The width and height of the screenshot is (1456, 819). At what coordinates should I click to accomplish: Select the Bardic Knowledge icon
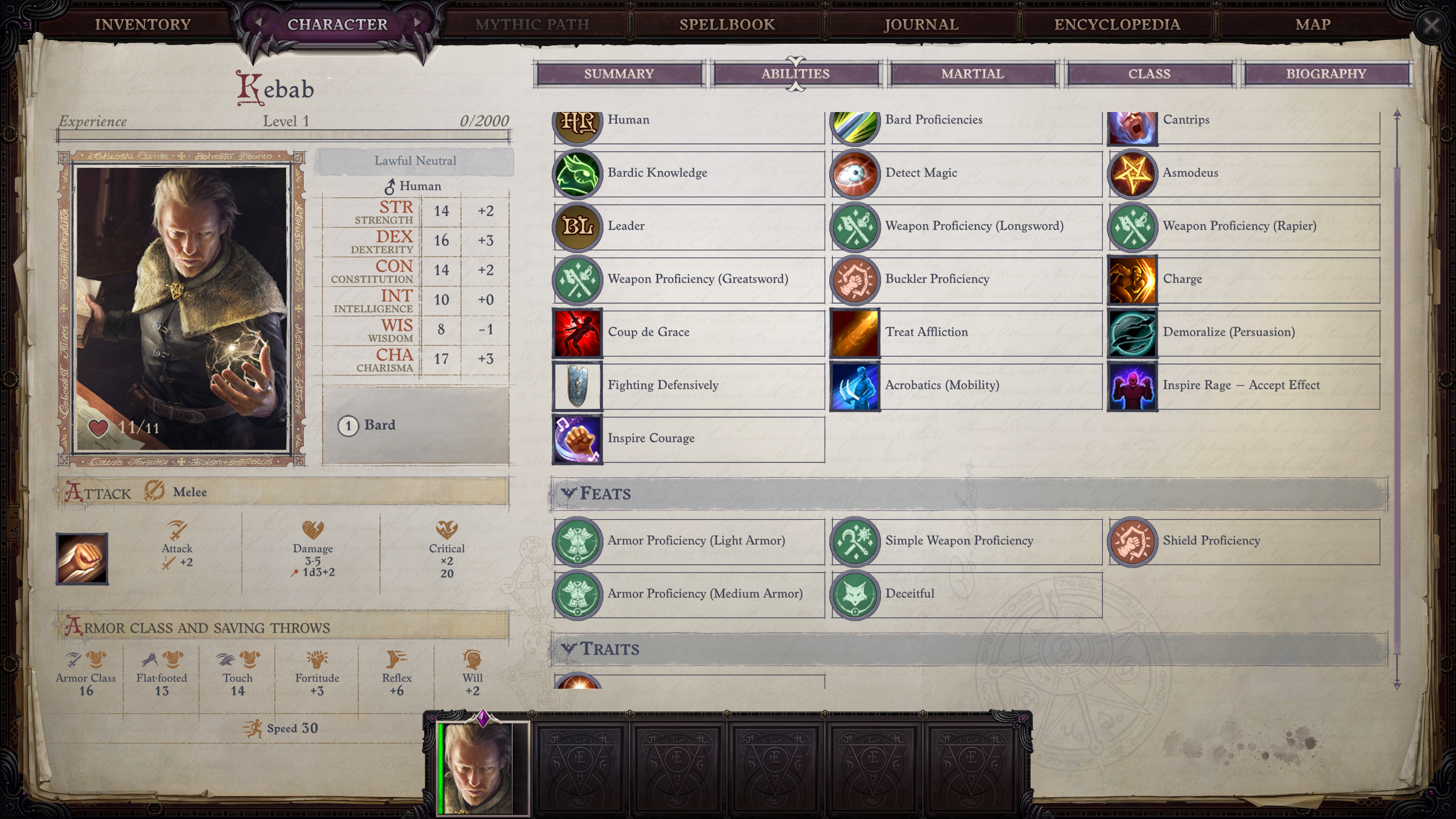tap(577, 173)
